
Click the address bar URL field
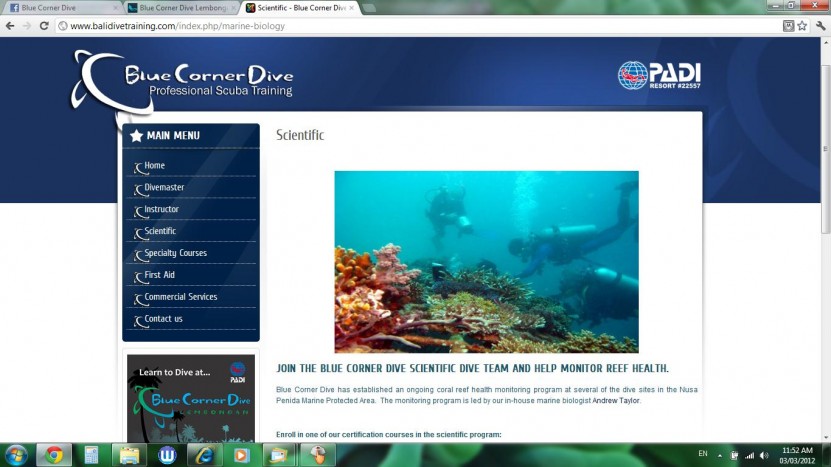(x=418, y=26)
